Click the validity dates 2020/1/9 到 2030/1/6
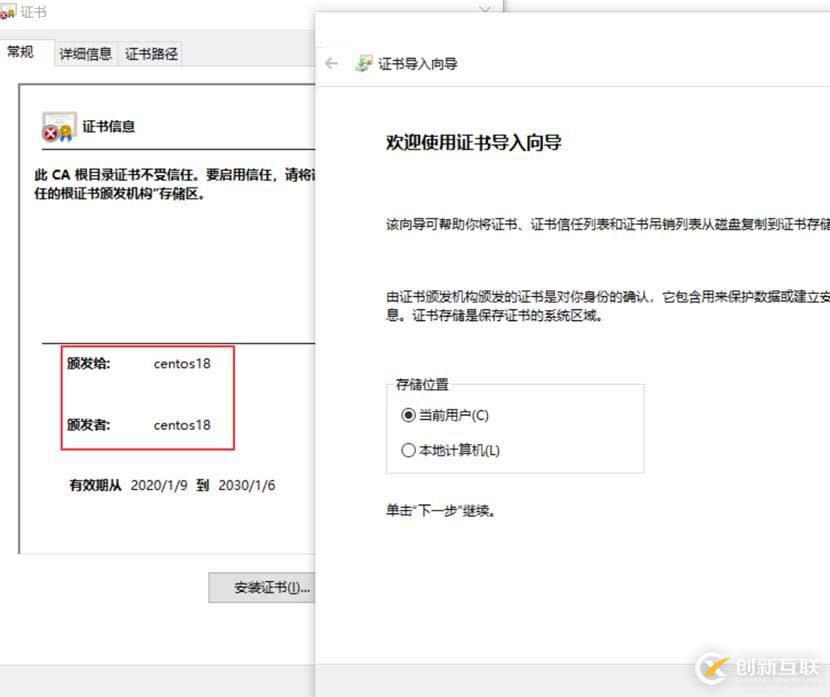This screenshot has height=697, width=830. click(172, 486)
